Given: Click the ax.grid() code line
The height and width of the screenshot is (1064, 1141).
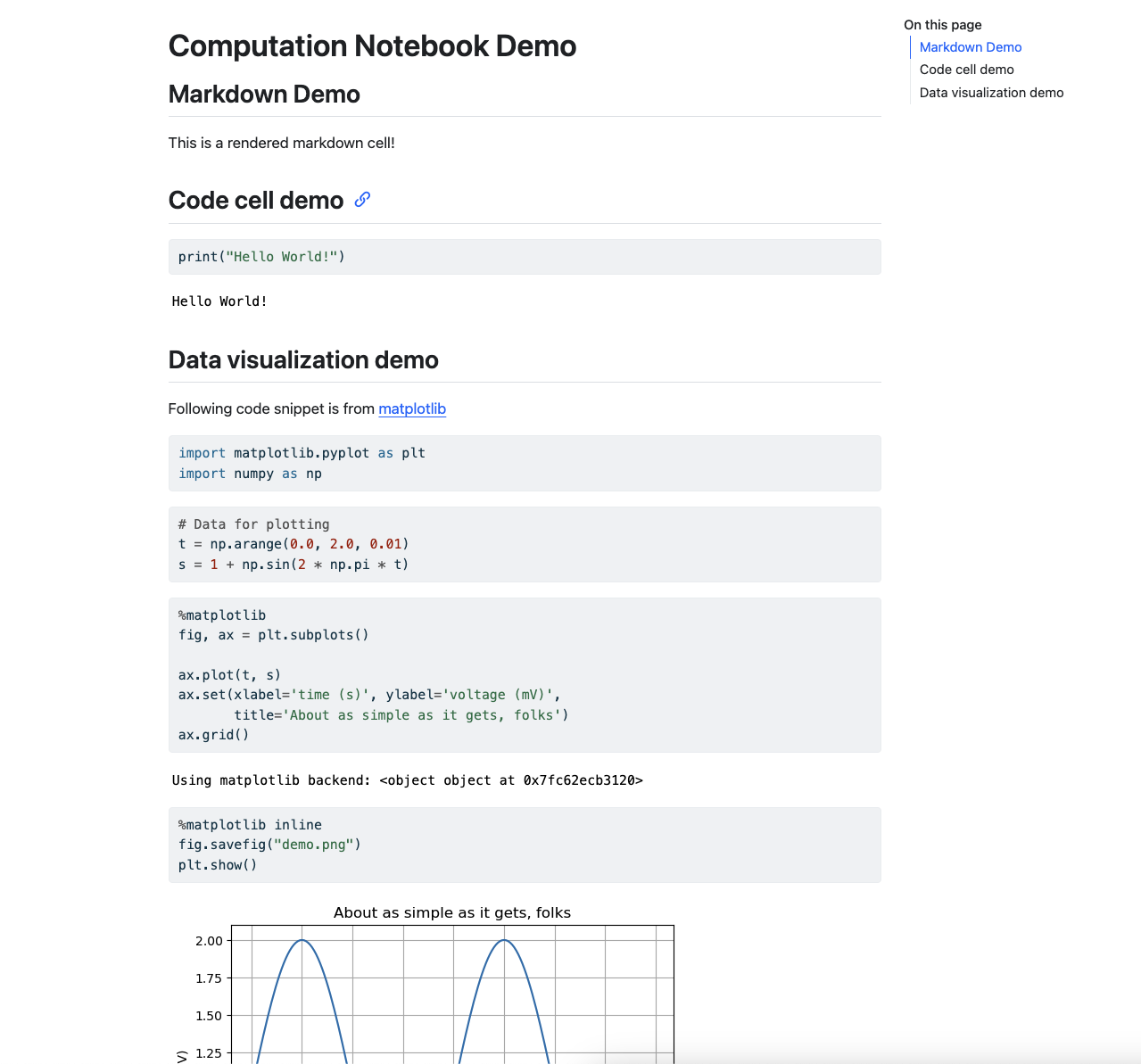Looking at the screenshot, I should tap(214, 735).
